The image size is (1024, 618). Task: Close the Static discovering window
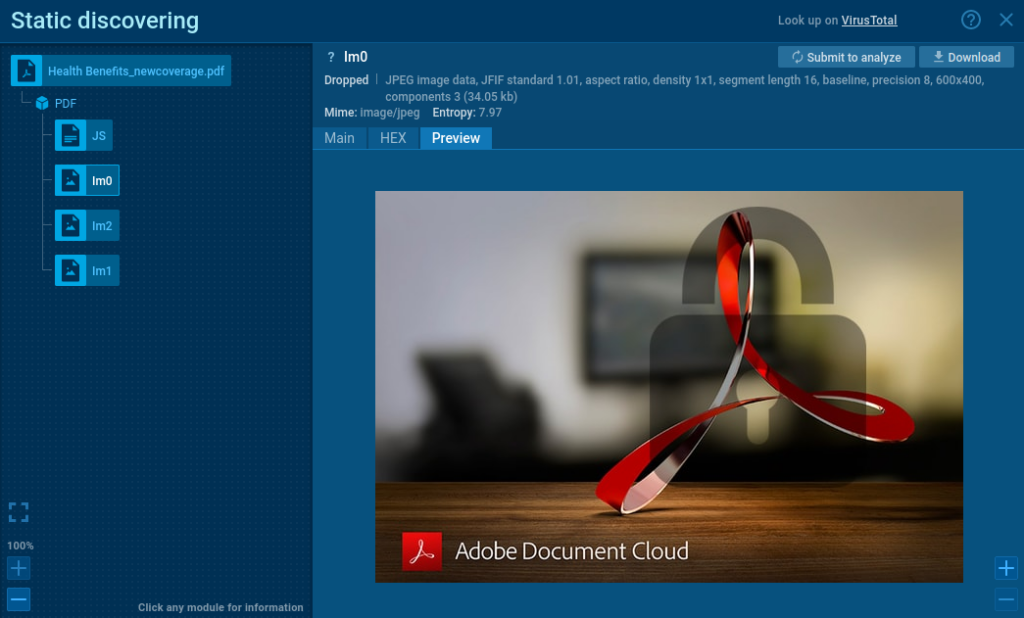coord(1006,20)
